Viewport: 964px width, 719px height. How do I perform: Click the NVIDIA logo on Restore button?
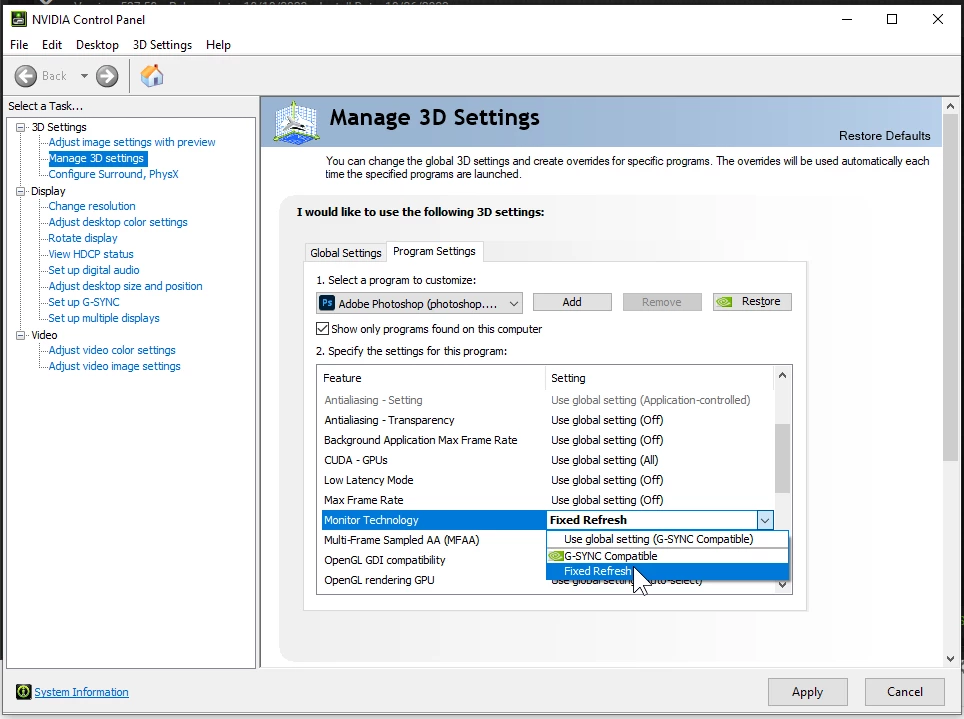(724, 301)
